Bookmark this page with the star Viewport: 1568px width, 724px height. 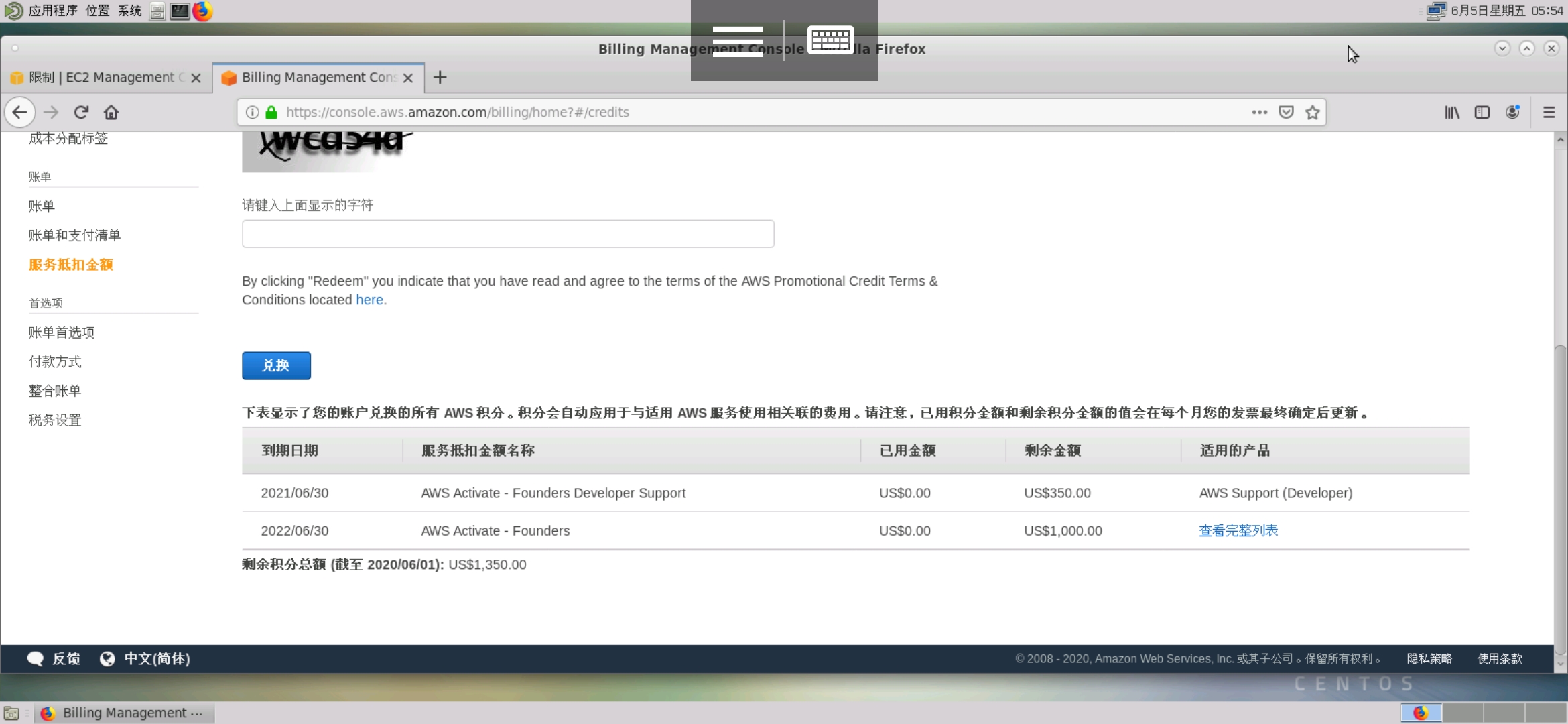click(1312, 112)
